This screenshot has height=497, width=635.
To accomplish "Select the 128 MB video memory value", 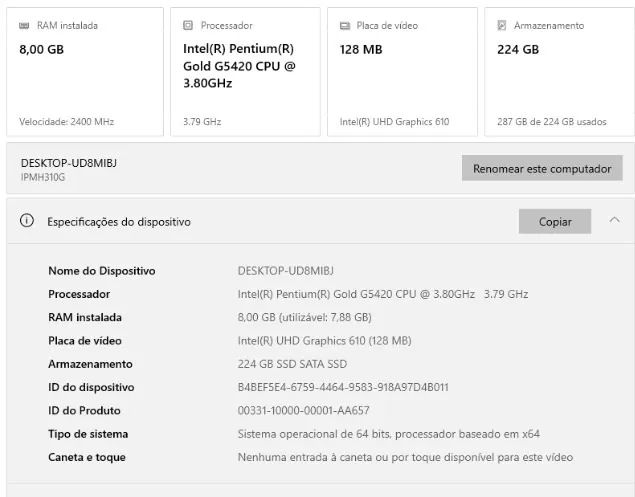I will (361, 49).
